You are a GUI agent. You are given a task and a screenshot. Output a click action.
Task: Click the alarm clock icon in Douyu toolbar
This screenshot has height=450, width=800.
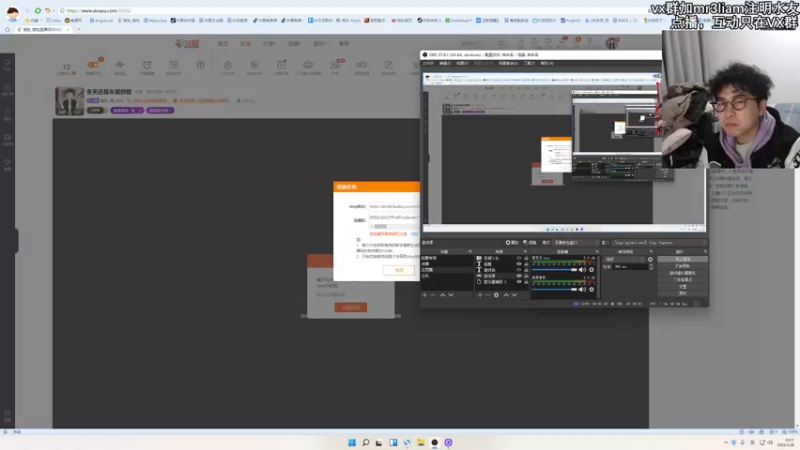pyautogui.click(x=147, y=65)
